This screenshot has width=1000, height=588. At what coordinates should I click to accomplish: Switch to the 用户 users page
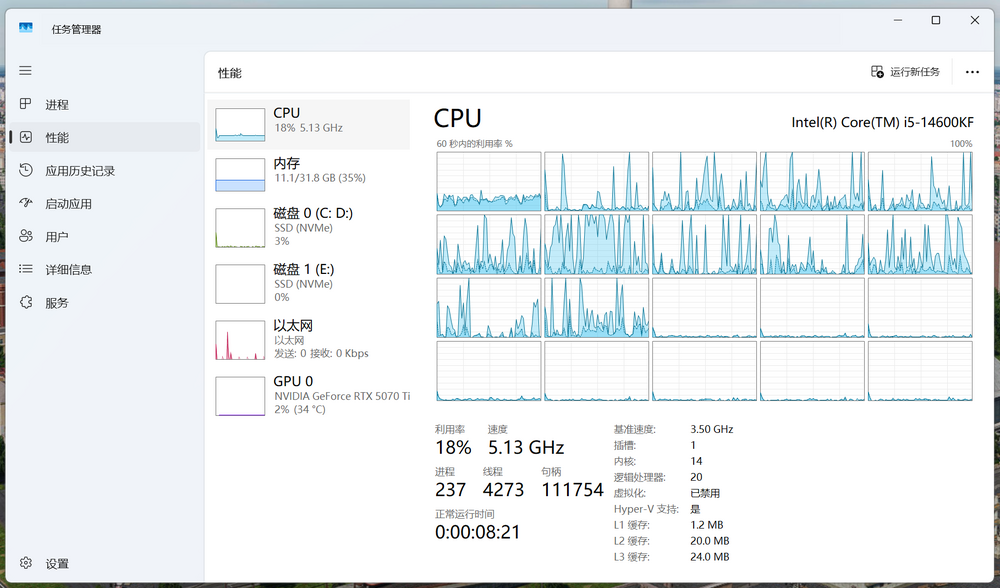coord(105,237)
